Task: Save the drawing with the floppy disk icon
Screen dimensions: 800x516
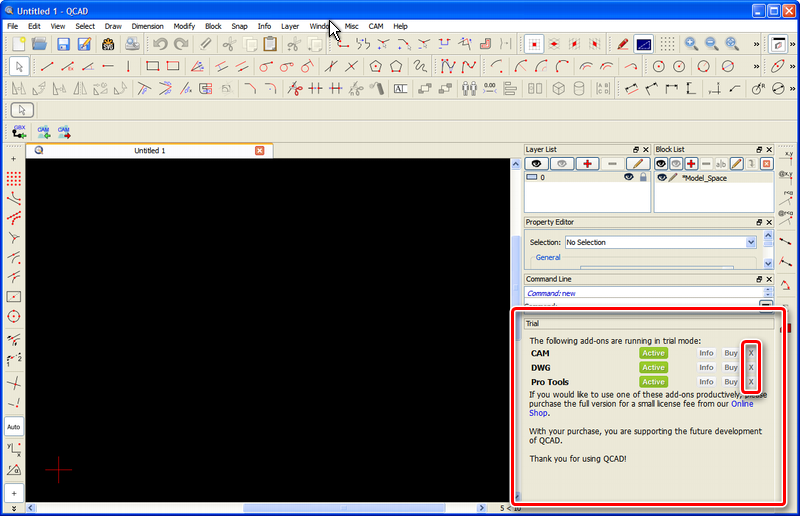Action: point(63,44)
